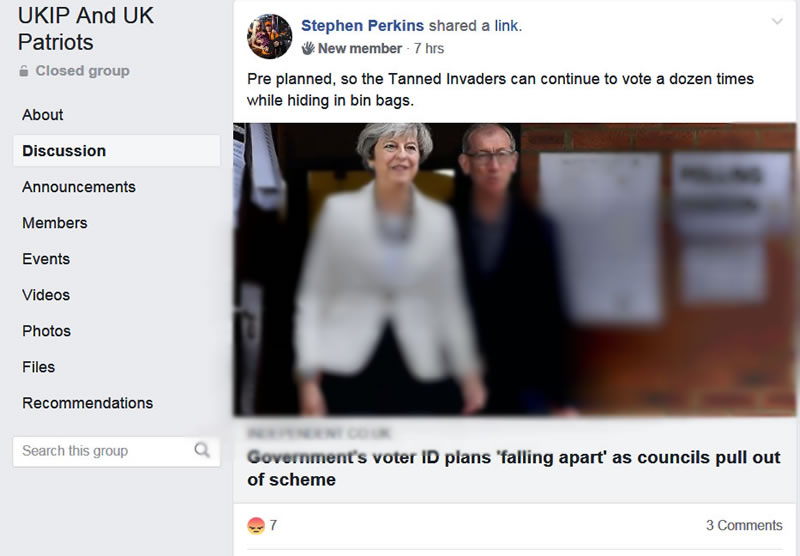Select the Discussion tab
The width and height of the screenshot is (800, 556).
[64, 151]
